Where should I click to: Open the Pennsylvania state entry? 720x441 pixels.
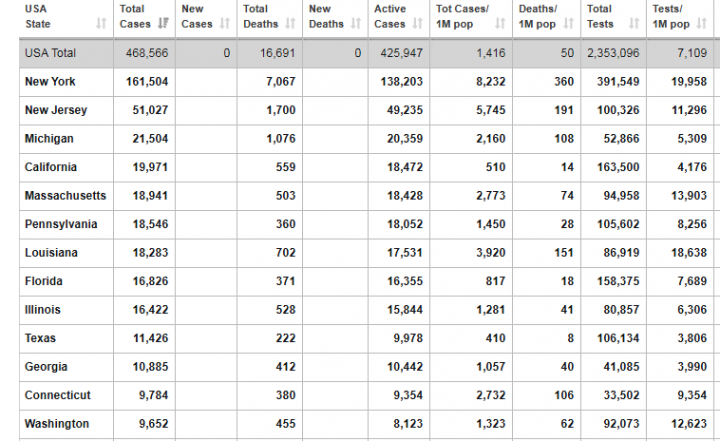click(x=61, y=224)
